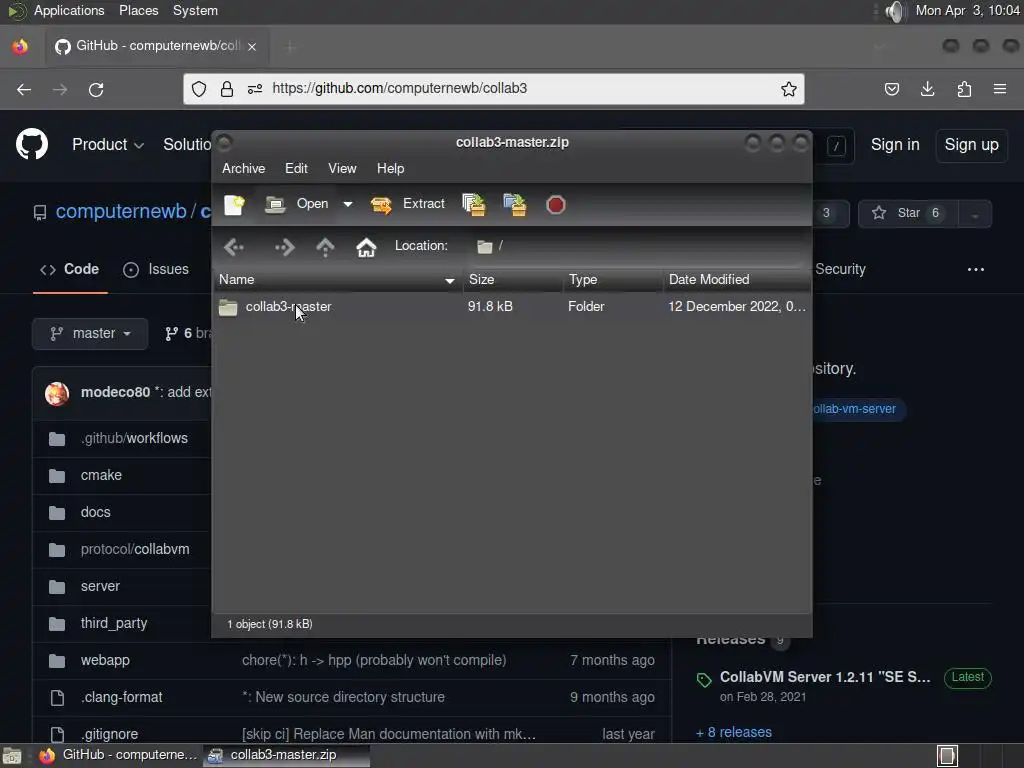Open the .clang-format file
Image resolution: width=1024 pixels, height=768 pixels.
pyautogui.click(x=121, y=697)
